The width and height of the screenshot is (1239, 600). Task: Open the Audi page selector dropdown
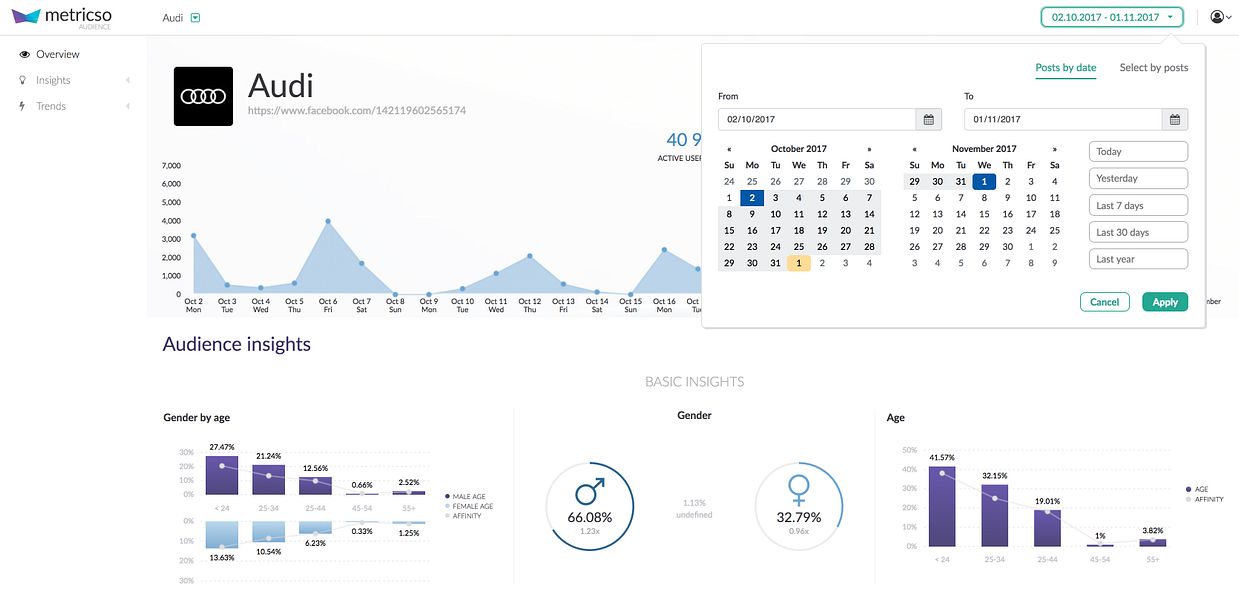point(196,18)
